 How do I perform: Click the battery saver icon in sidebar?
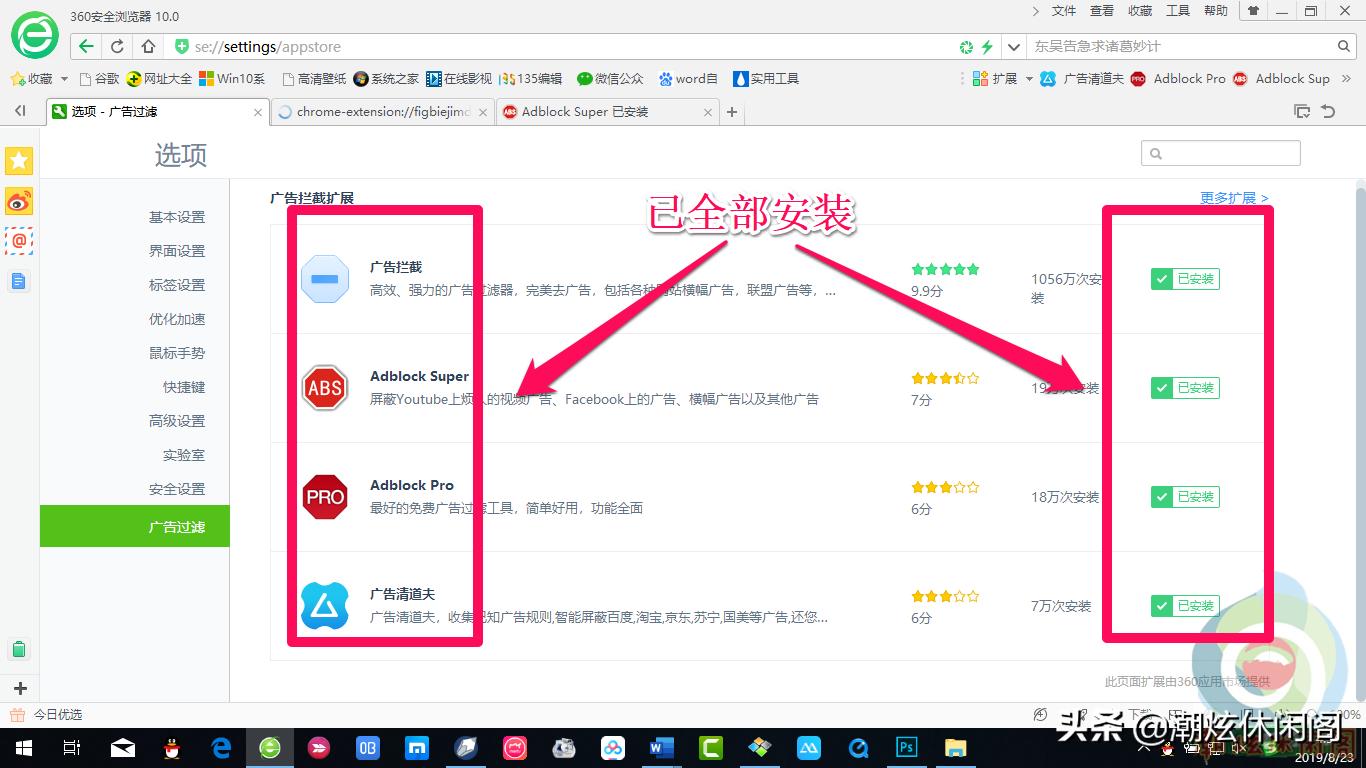click(x=19, y=649)
